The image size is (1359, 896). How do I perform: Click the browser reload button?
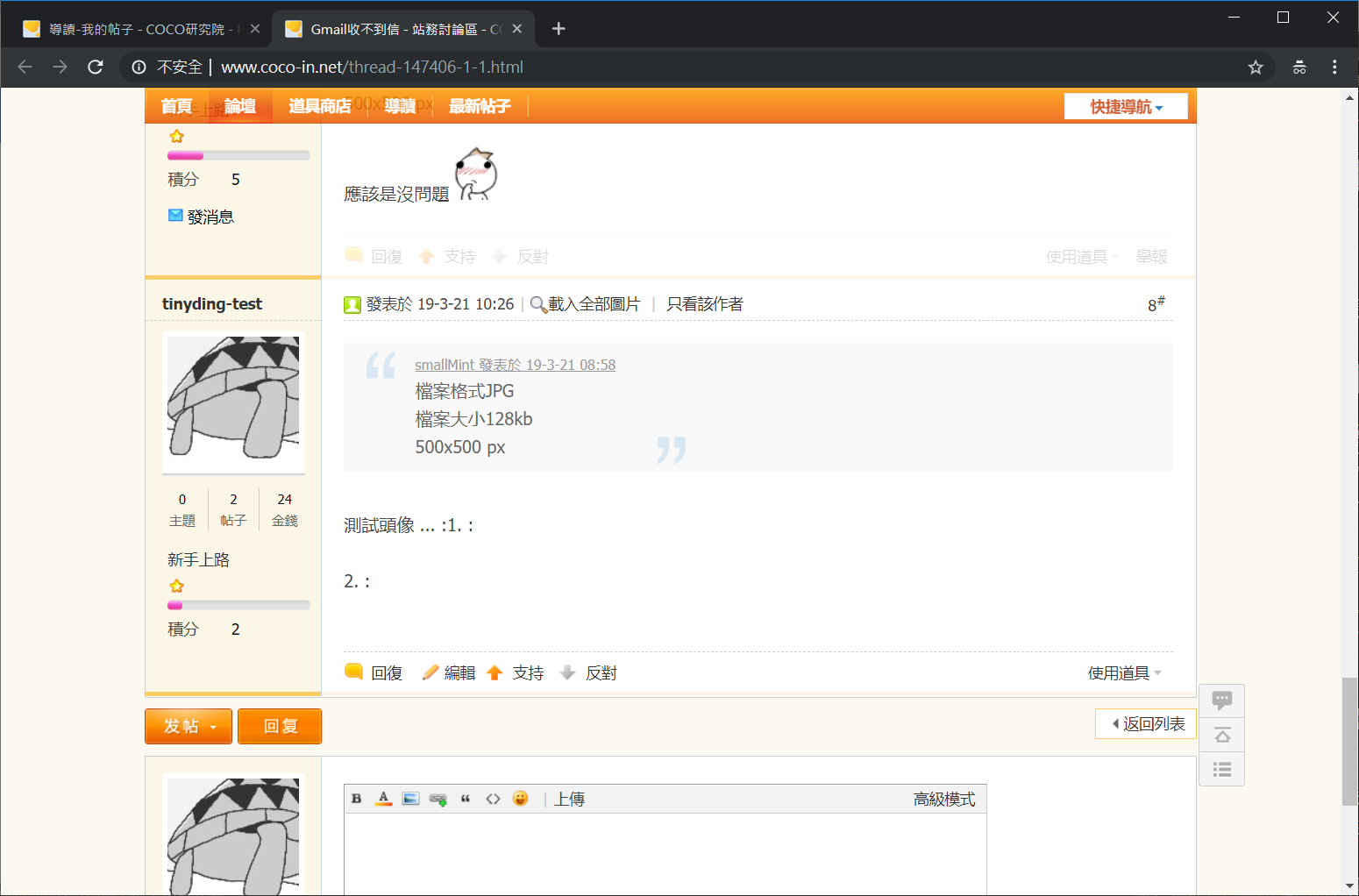pyautogui.click(x=96, y=67)
